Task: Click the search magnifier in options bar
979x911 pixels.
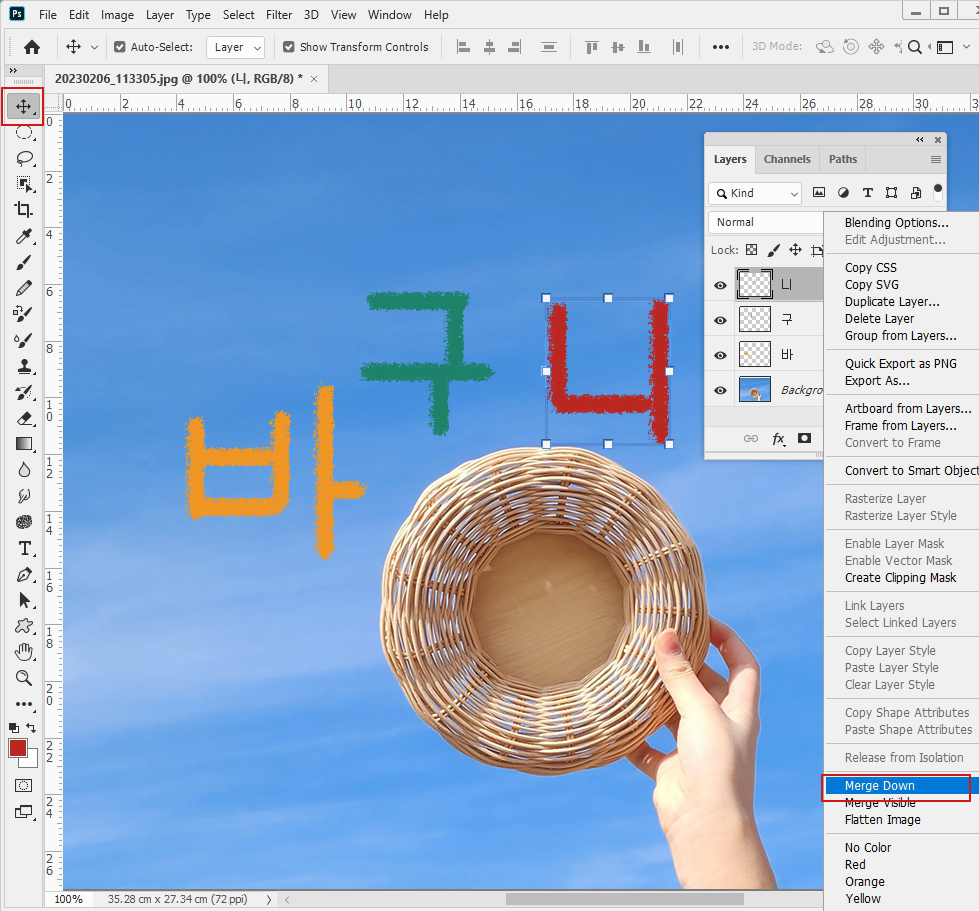Action: pos(915,47)
